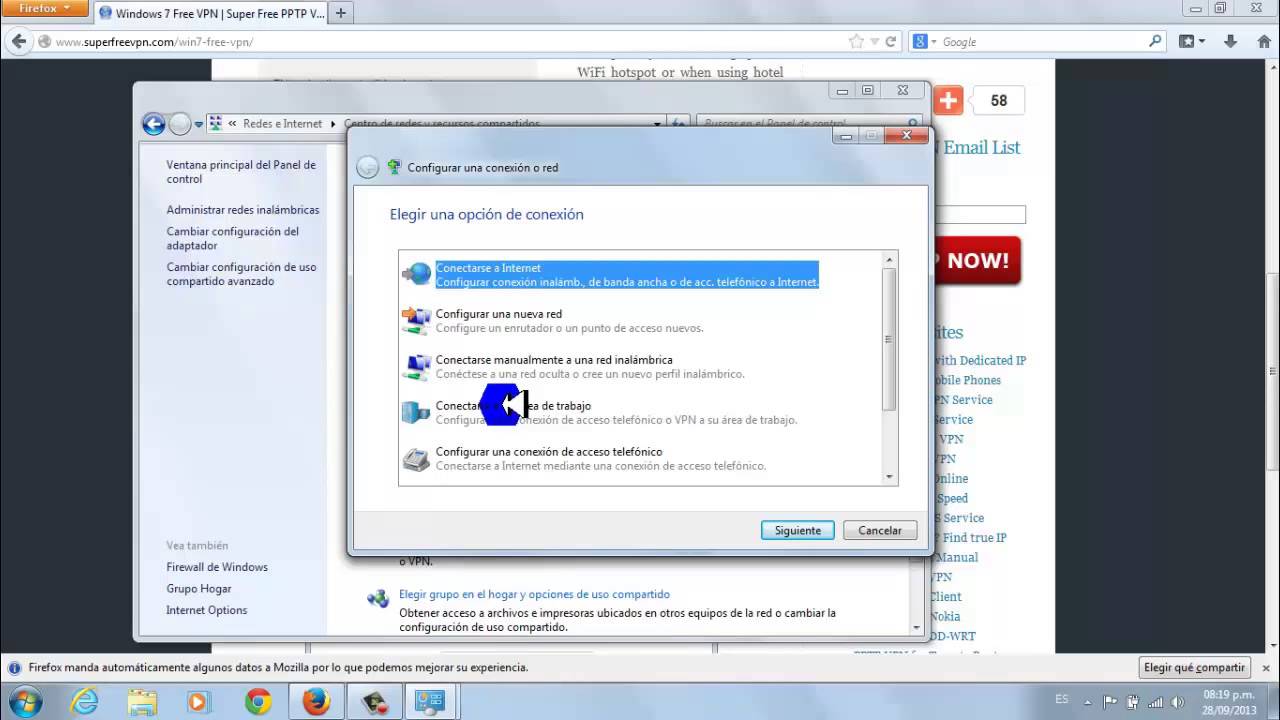The image size is (1280, 720).
Task: Show hidden tray icons arrow
Action: [1088, 702]
